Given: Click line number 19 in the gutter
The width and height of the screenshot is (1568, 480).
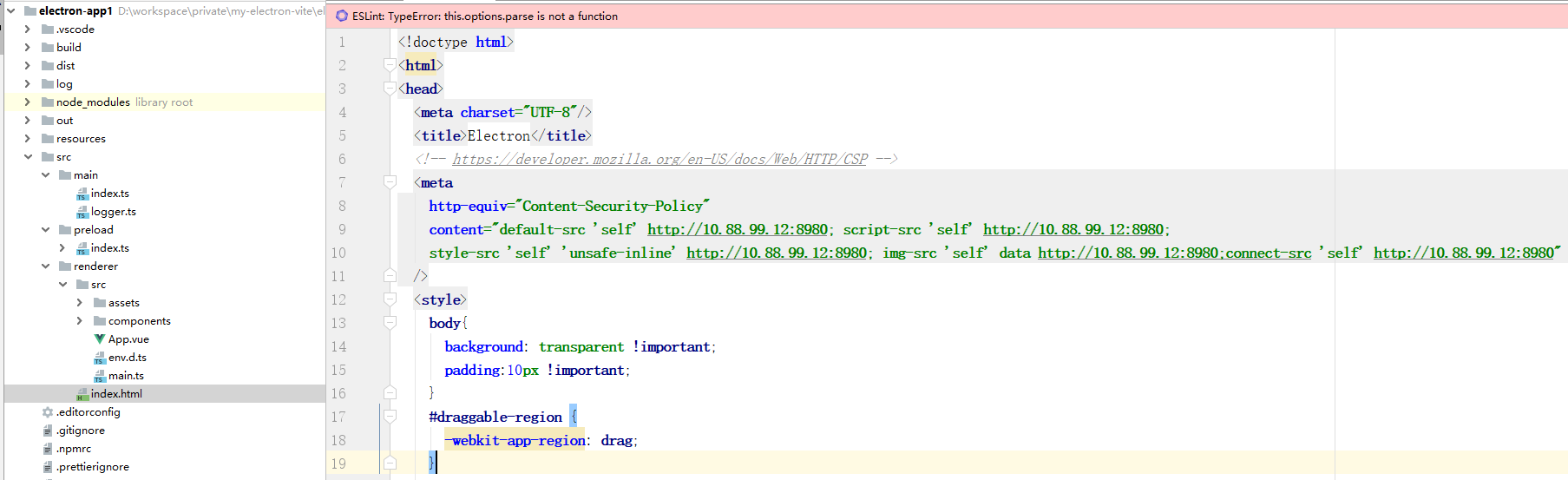Looking at the screenshot, I should pyautogui.click(x=338, y=464).
